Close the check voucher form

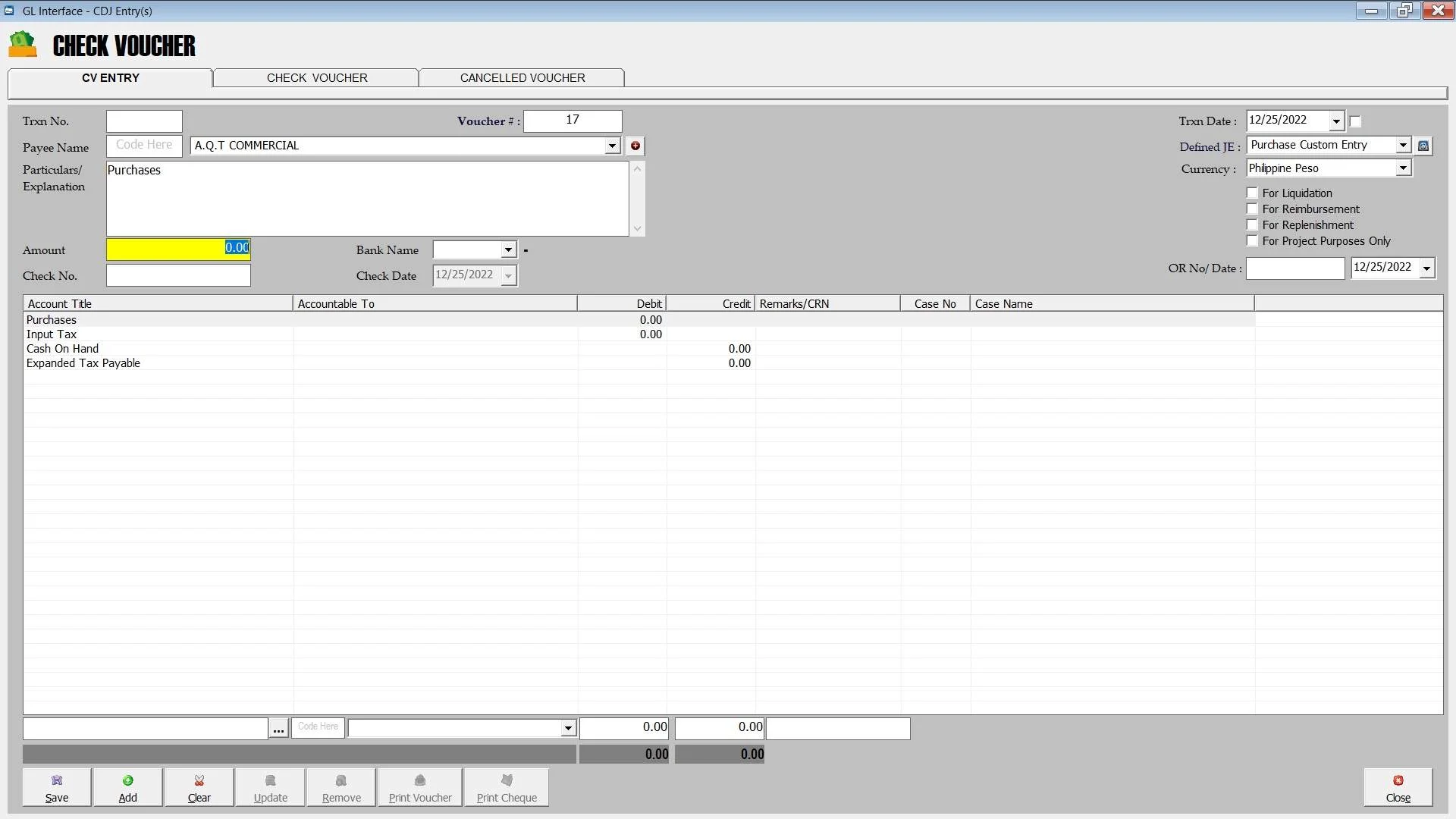(1398, 787)
